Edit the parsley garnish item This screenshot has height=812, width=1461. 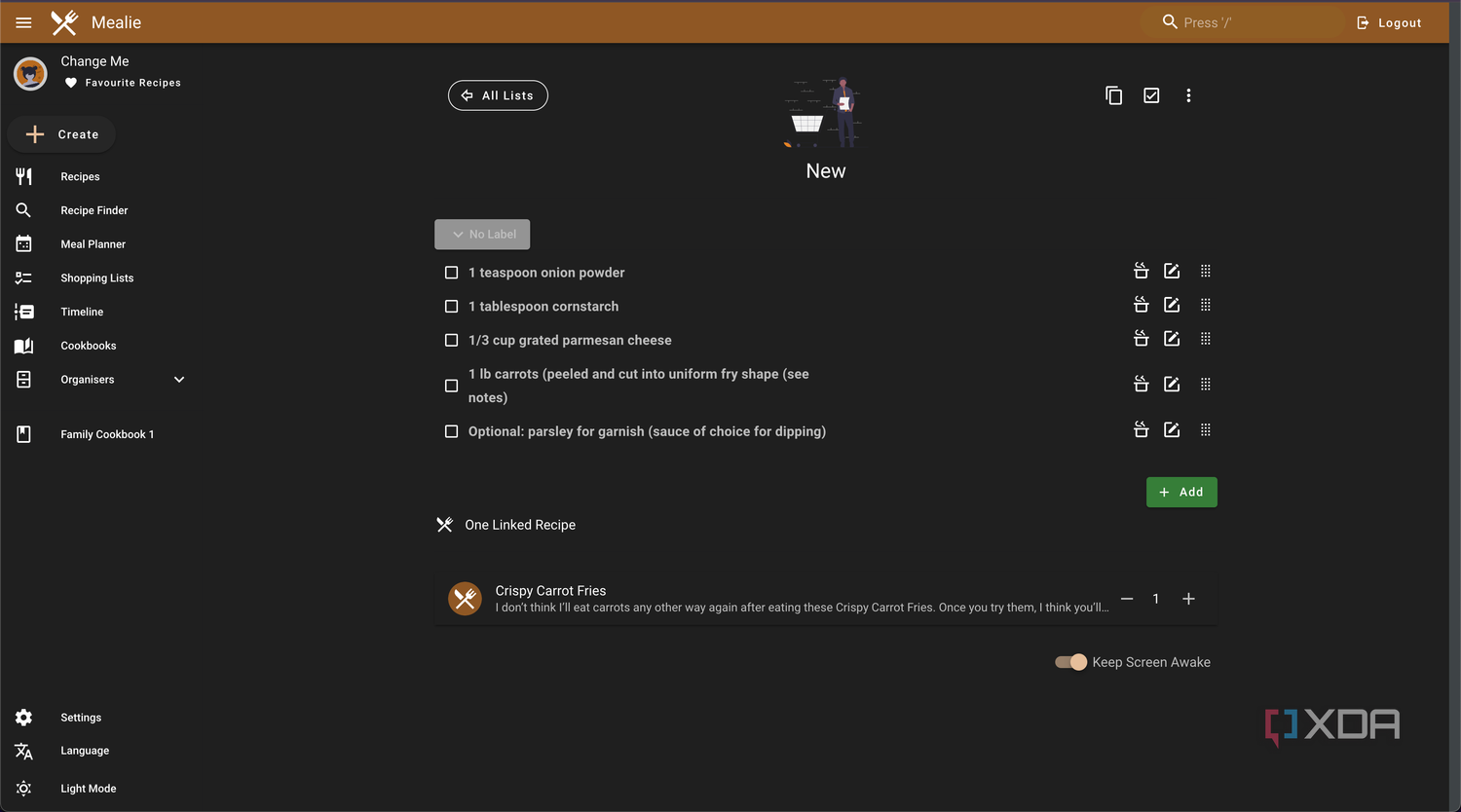[x=1172, y=429]
